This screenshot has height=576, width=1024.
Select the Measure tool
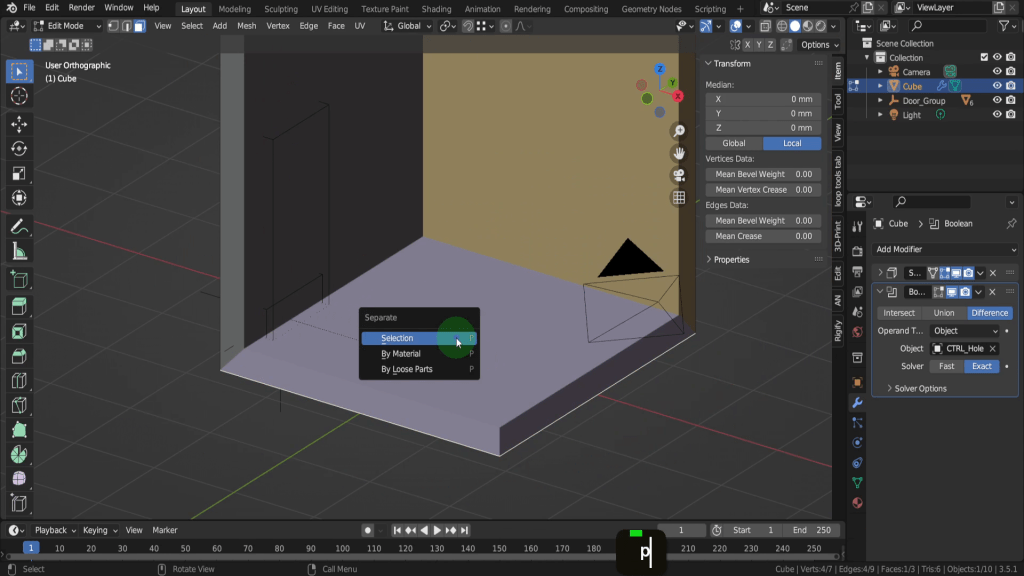click(x=19, y=252)
